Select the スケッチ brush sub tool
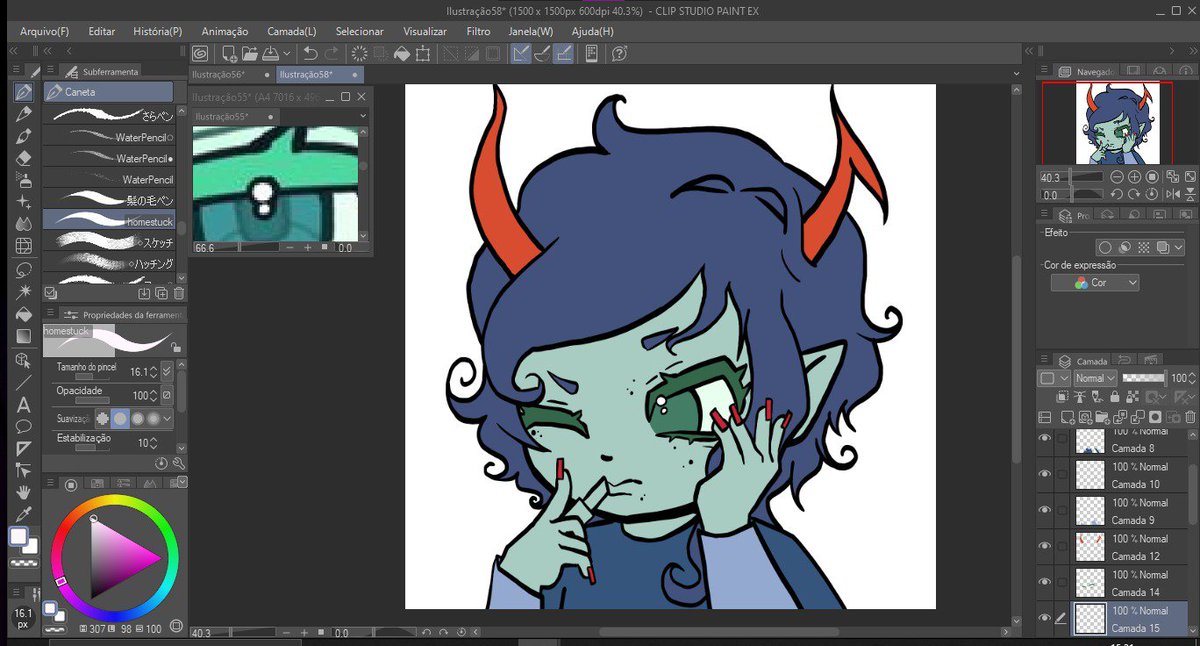 (x=109, y=242)
